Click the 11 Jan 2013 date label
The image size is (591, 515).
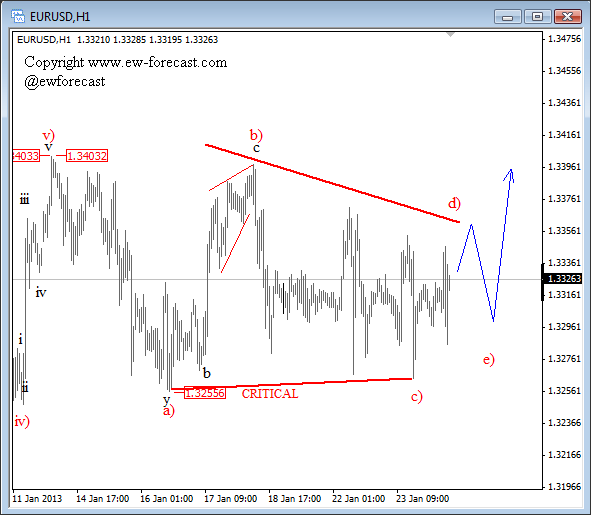37,499
